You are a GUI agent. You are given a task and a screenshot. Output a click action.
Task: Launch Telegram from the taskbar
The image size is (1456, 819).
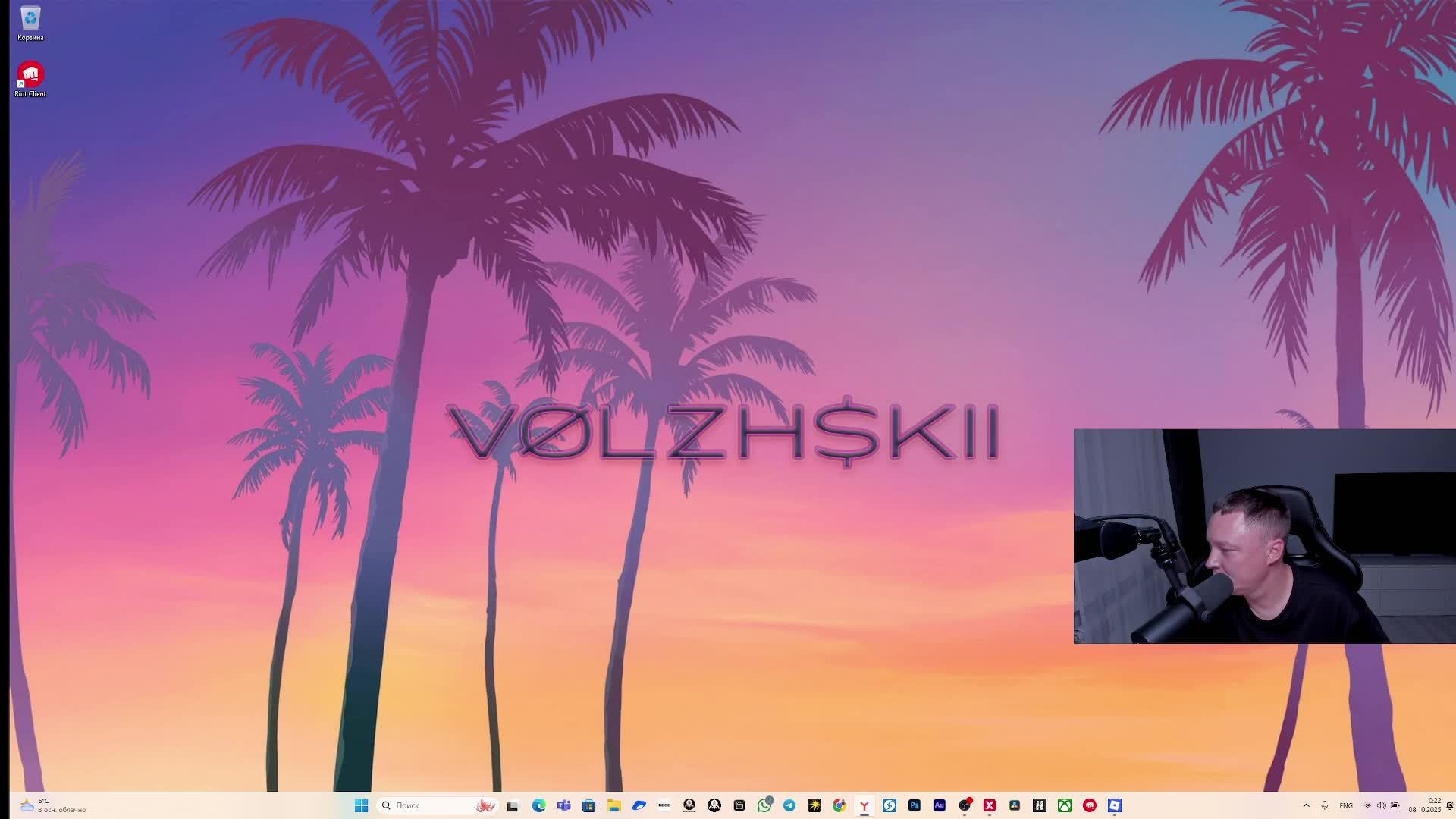point(789,805)
